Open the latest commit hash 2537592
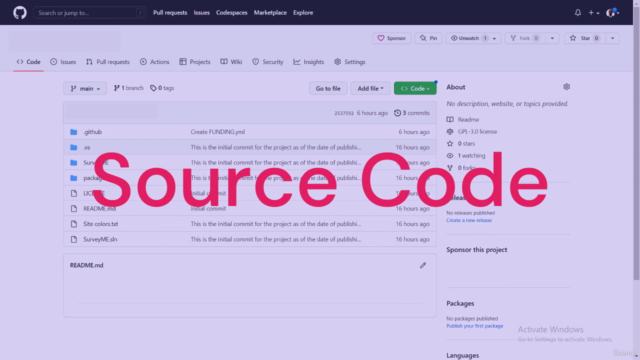The width and height of the screenshot is (640, 360). pyautogui.click(x=344, y=113)
